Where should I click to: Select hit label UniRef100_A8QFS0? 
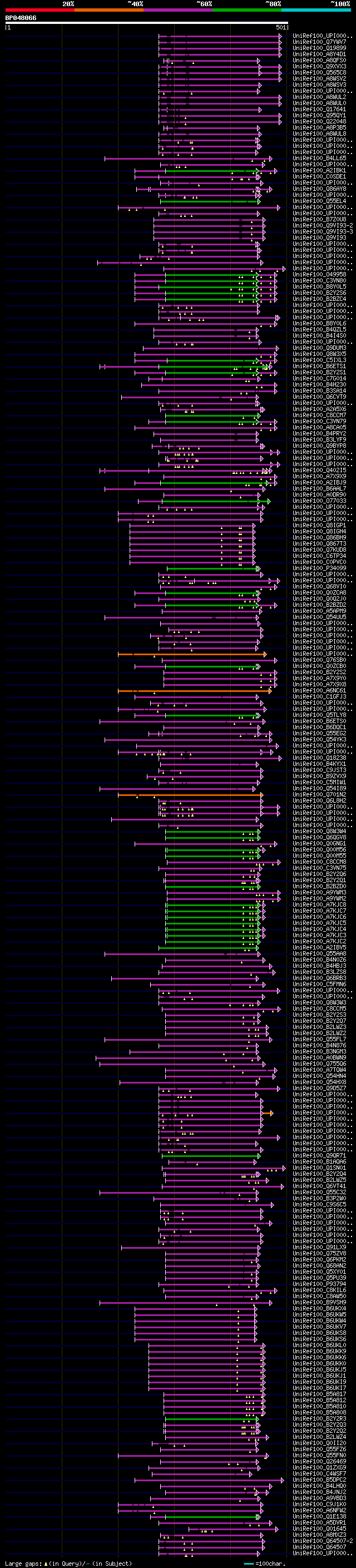click(x=319, y=61)
